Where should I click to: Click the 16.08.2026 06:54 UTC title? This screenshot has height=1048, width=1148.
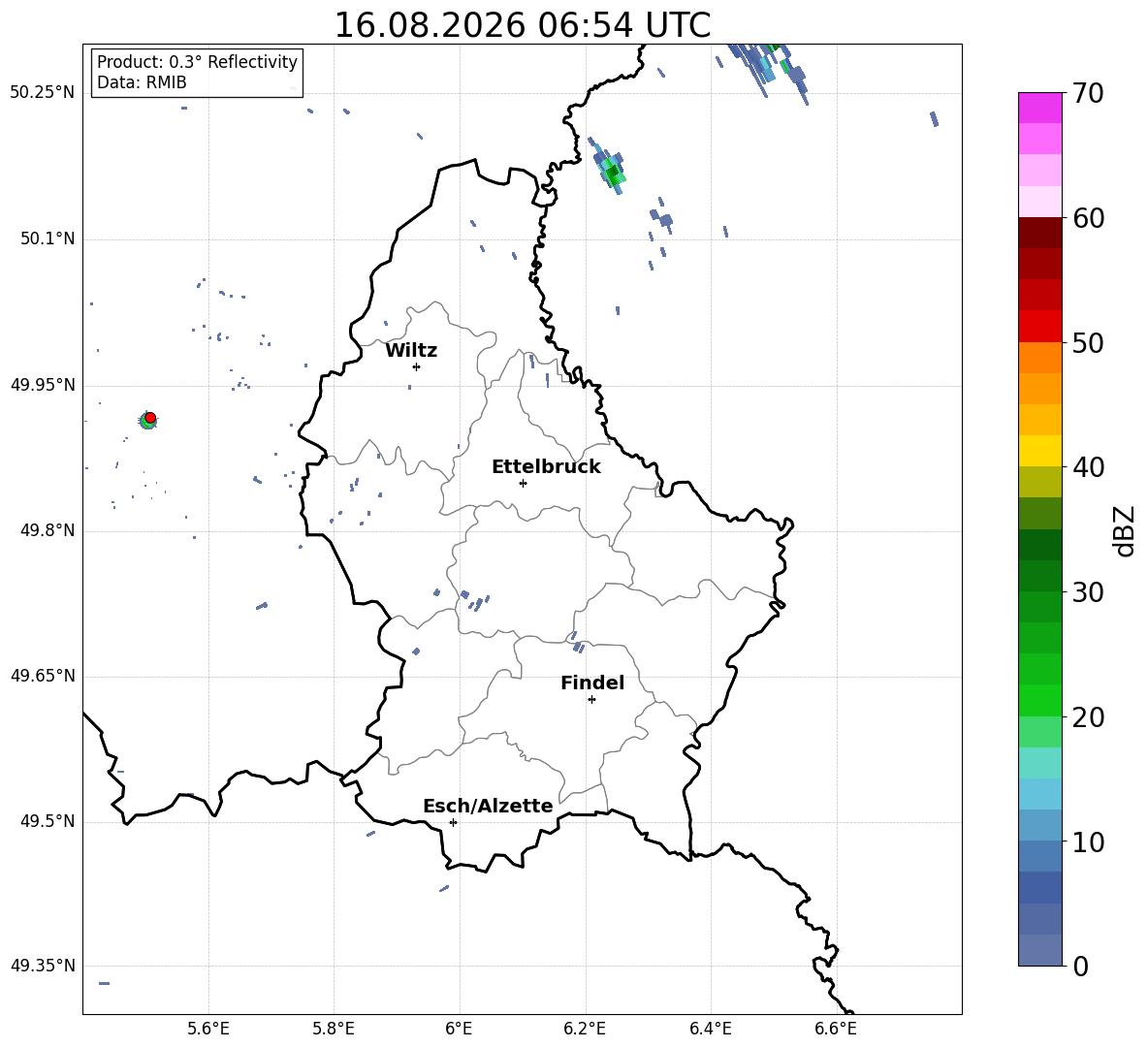pos(522,25)
